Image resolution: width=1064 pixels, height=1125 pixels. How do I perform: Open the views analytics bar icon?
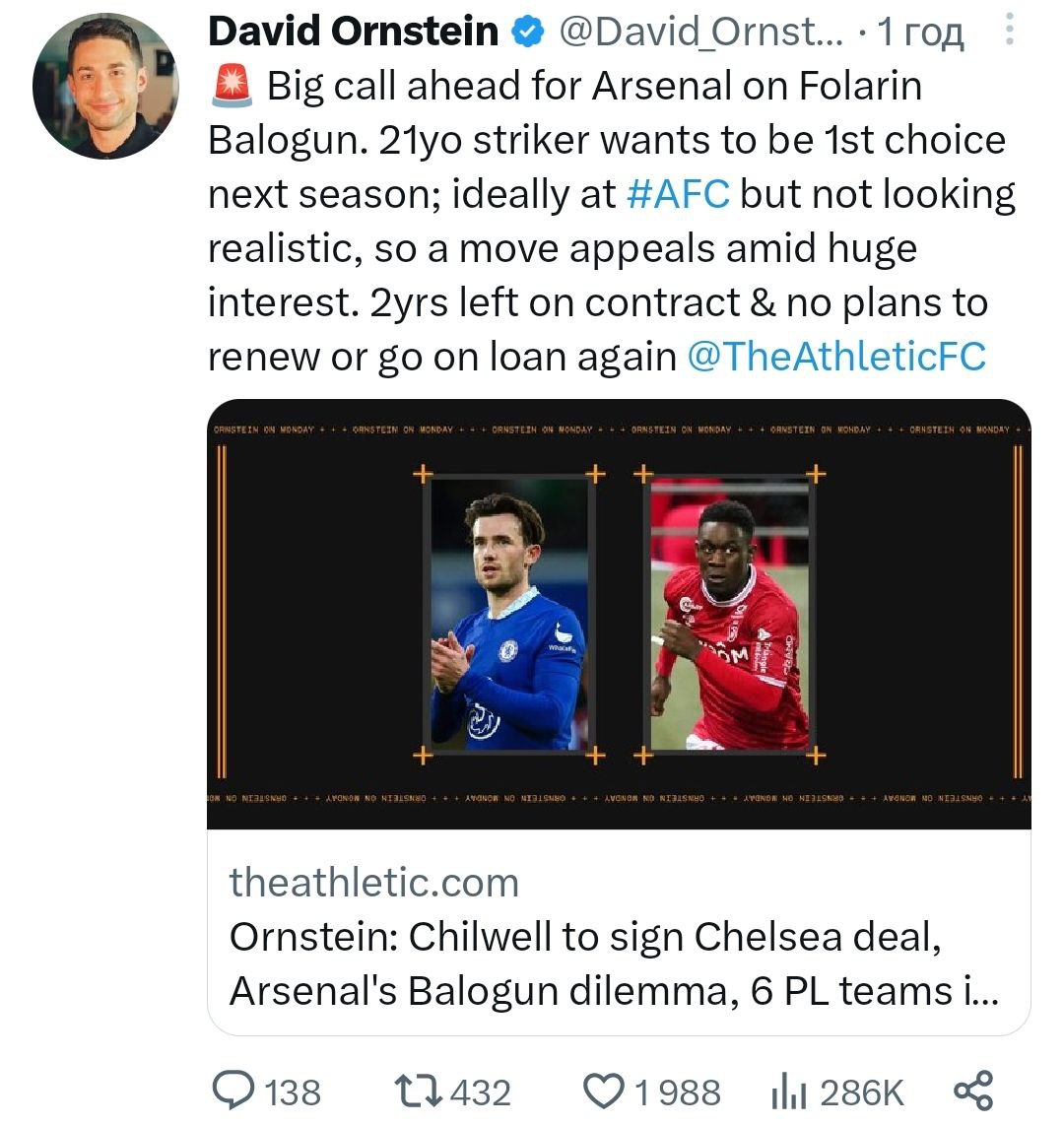(x=789, y=1091)
